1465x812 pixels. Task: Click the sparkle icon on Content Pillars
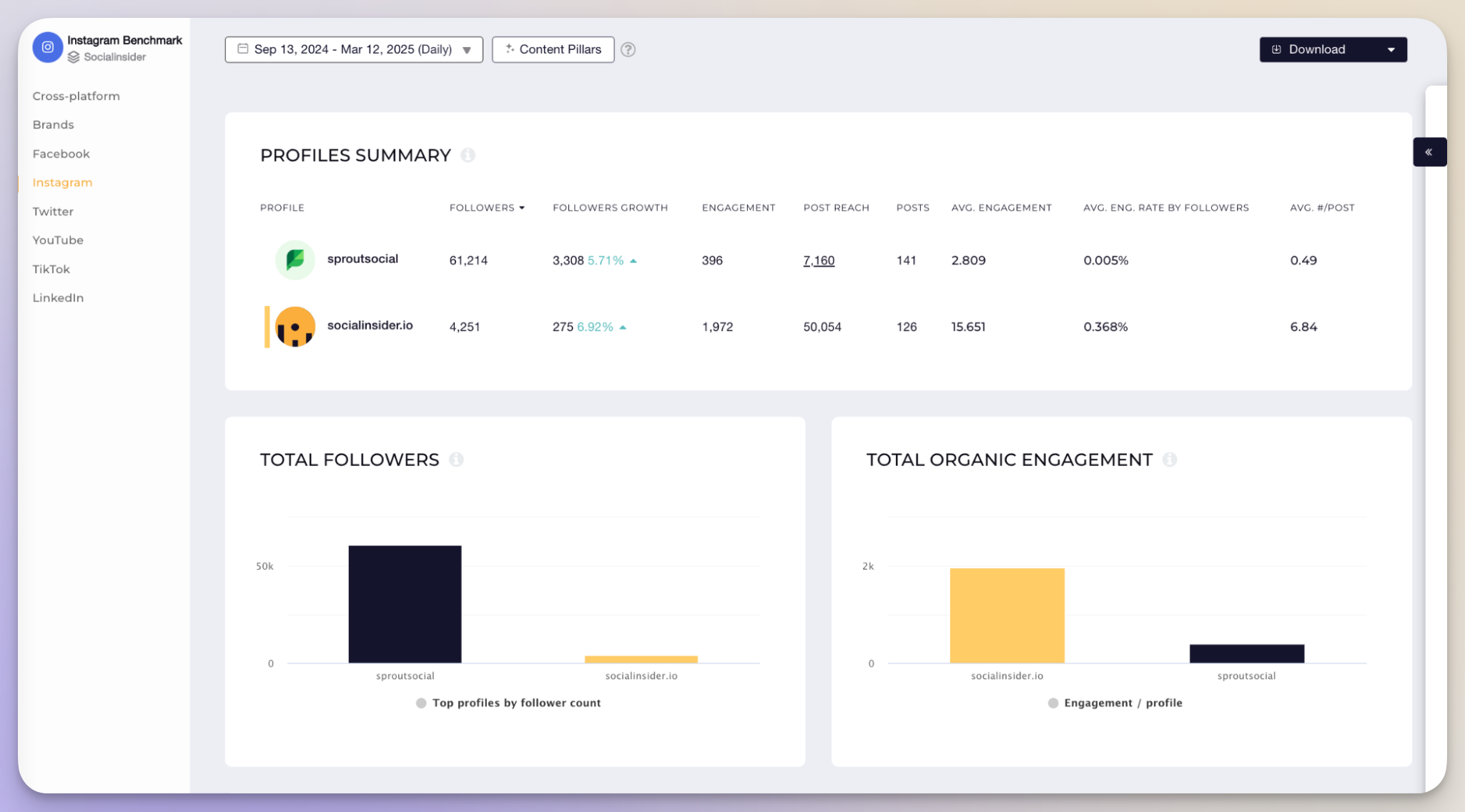pos(509,49)
